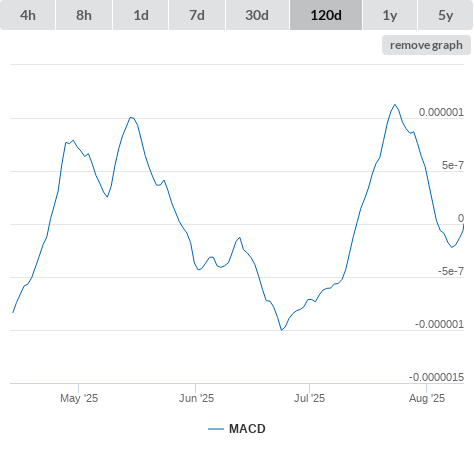Viewport: 474px width, 455px height.
Task: Click the Aug '25 axis label
Action: (x=427, y=398)
